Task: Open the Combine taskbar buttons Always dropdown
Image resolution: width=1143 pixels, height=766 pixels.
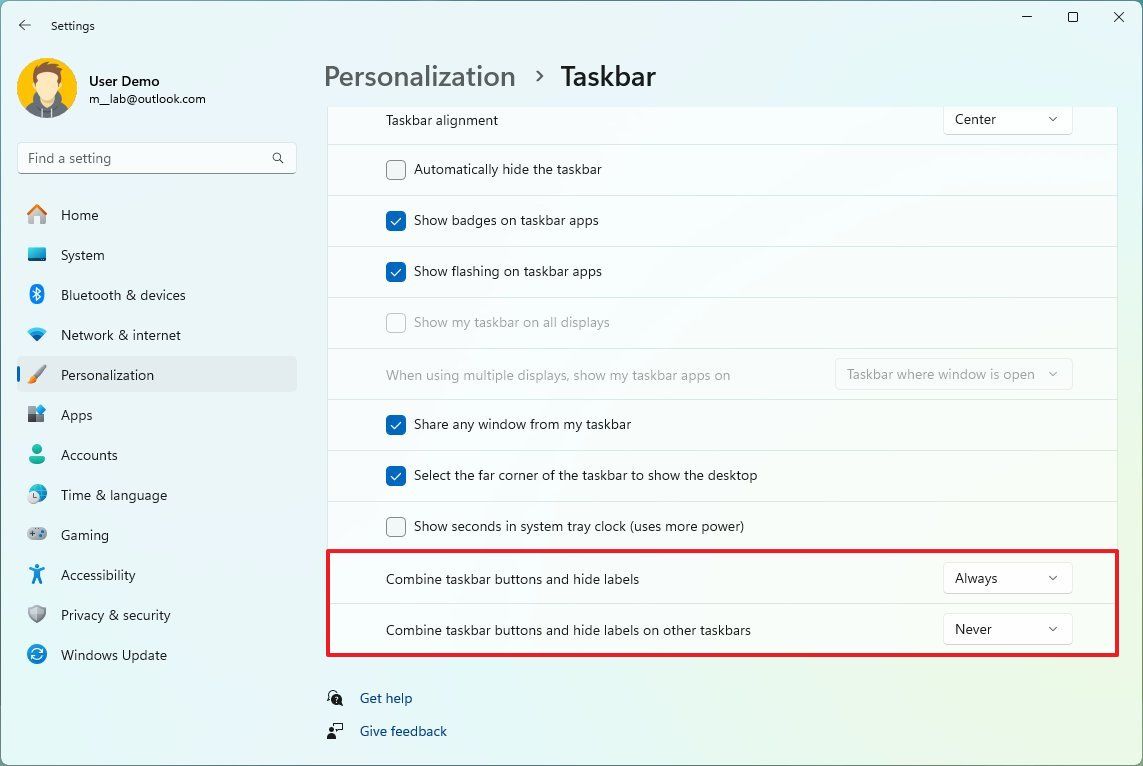Action: point(1006,578)
